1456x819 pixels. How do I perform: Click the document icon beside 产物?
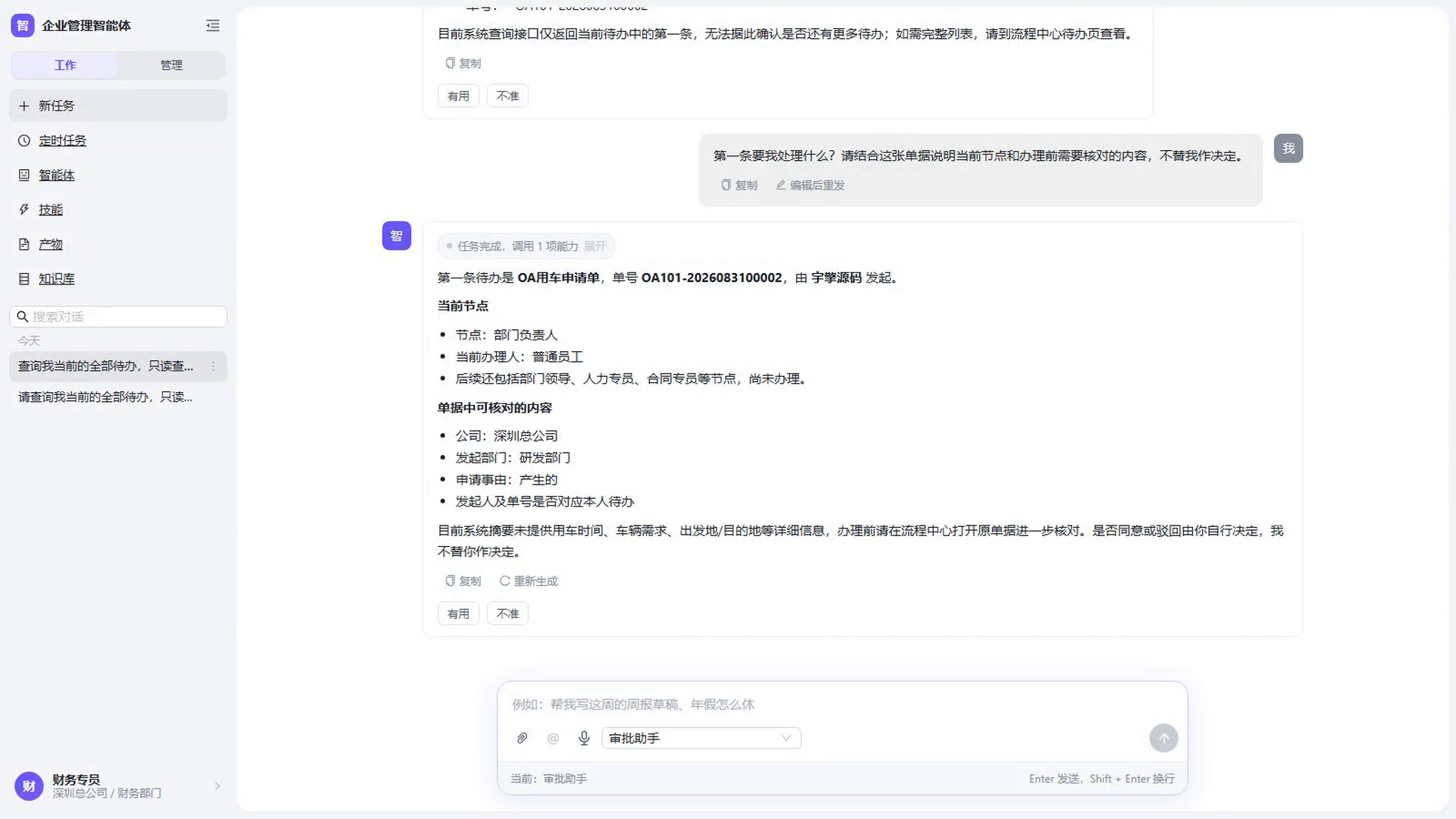(24, 244)
